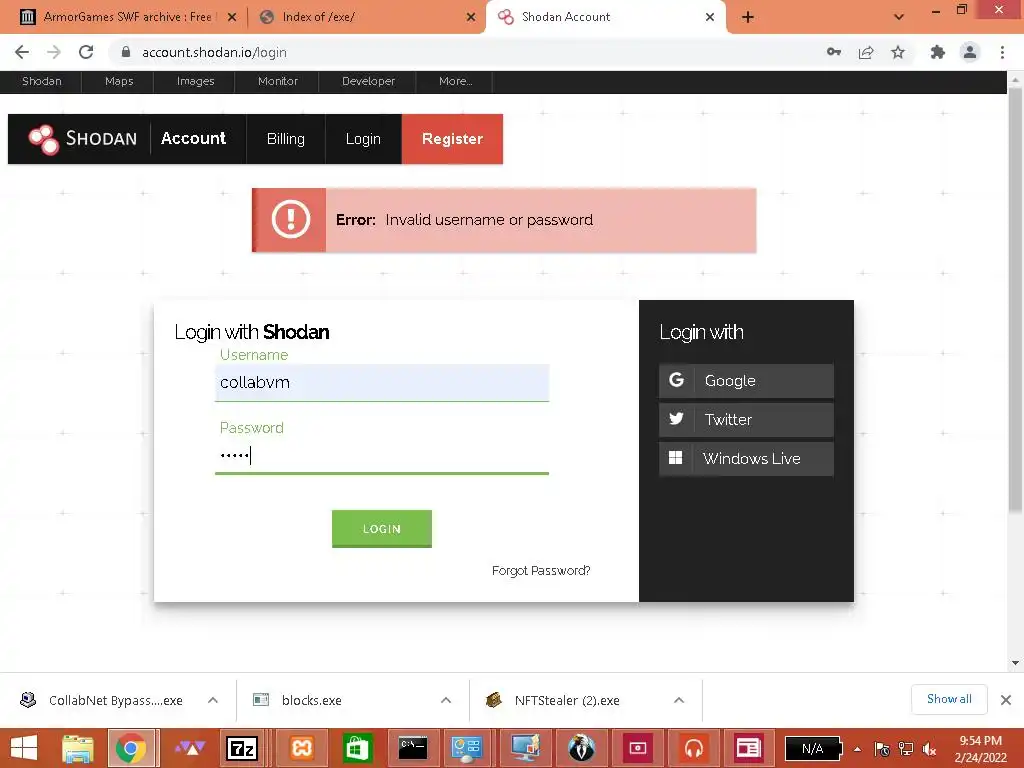Viewport: 1024px width, 768px height.
Task: Open Command Prompt from the taskbar
Action: click(413, 748)
